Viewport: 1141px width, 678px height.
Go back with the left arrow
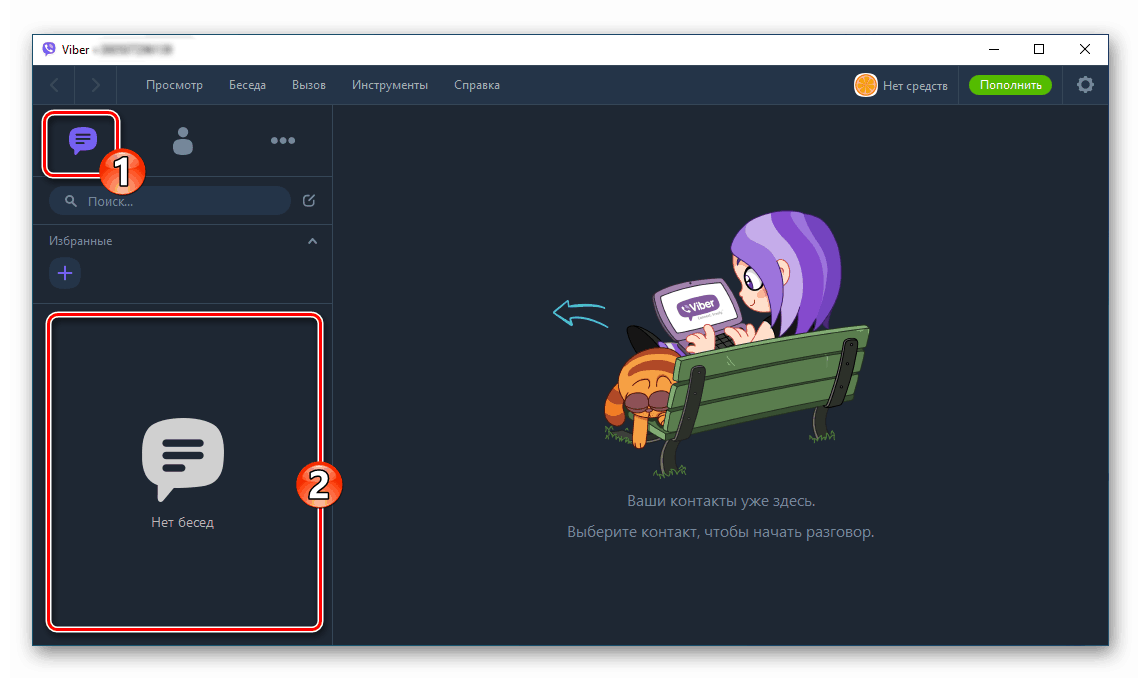click(55, 85)
